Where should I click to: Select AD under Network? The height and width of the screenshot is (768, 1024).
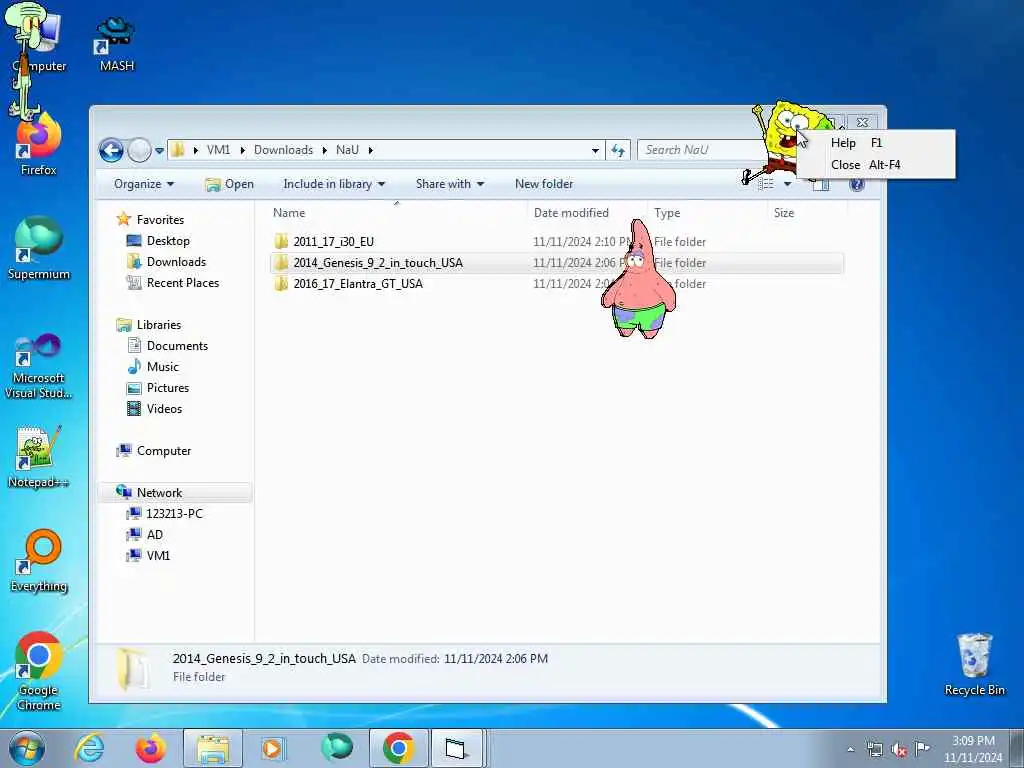pos(155,534)
